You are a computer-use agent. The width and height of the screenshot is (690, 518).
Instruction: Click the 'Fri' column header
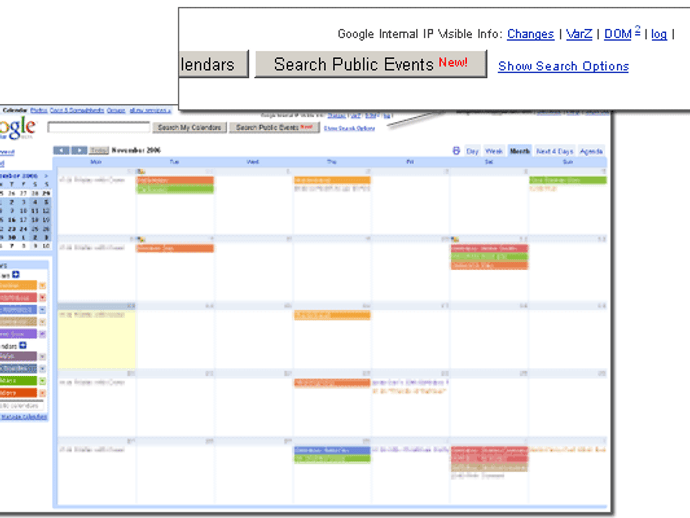click(410, 162)
